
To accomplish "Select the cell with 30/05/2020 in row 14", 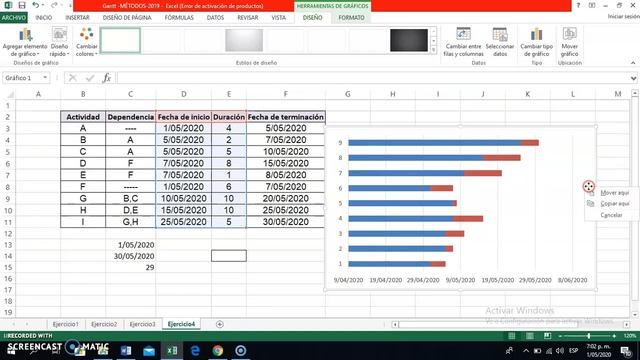I will tap(131, 256).
